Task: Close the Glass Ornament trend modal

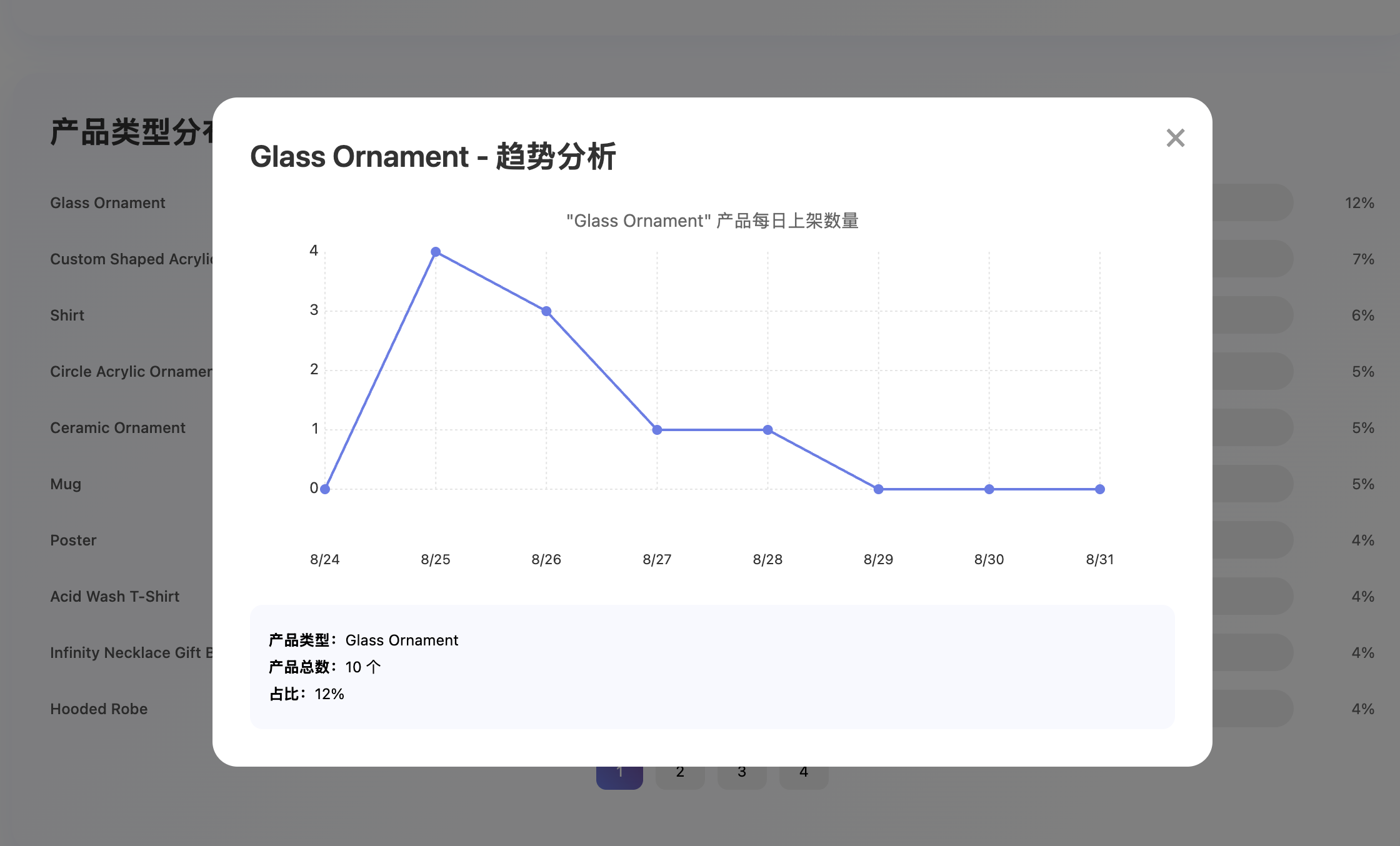Action: pyautogui.click(x=1175, y=138)
